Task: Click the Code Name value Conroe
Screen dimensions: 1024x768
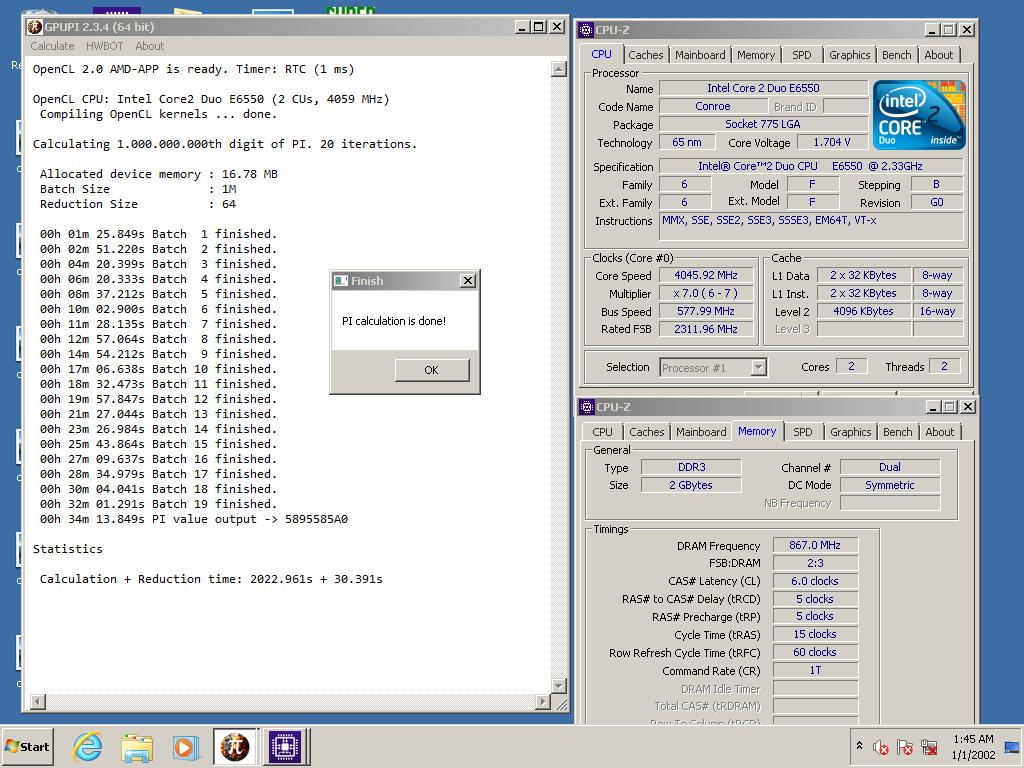Action: [712, 106]
